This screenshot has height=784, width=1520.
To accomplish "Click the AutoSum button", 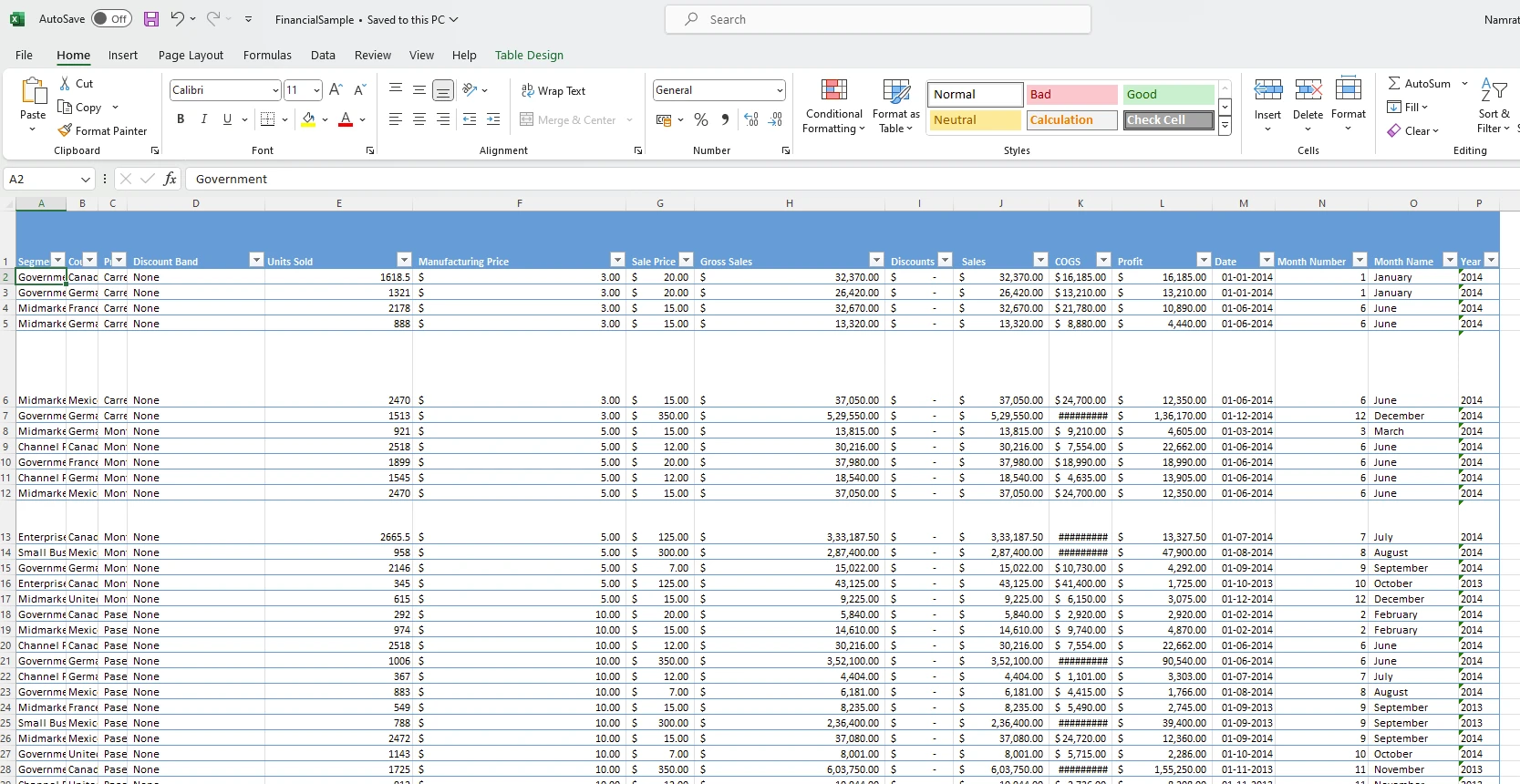I will pyautogui.click(x=1419, y=84).
